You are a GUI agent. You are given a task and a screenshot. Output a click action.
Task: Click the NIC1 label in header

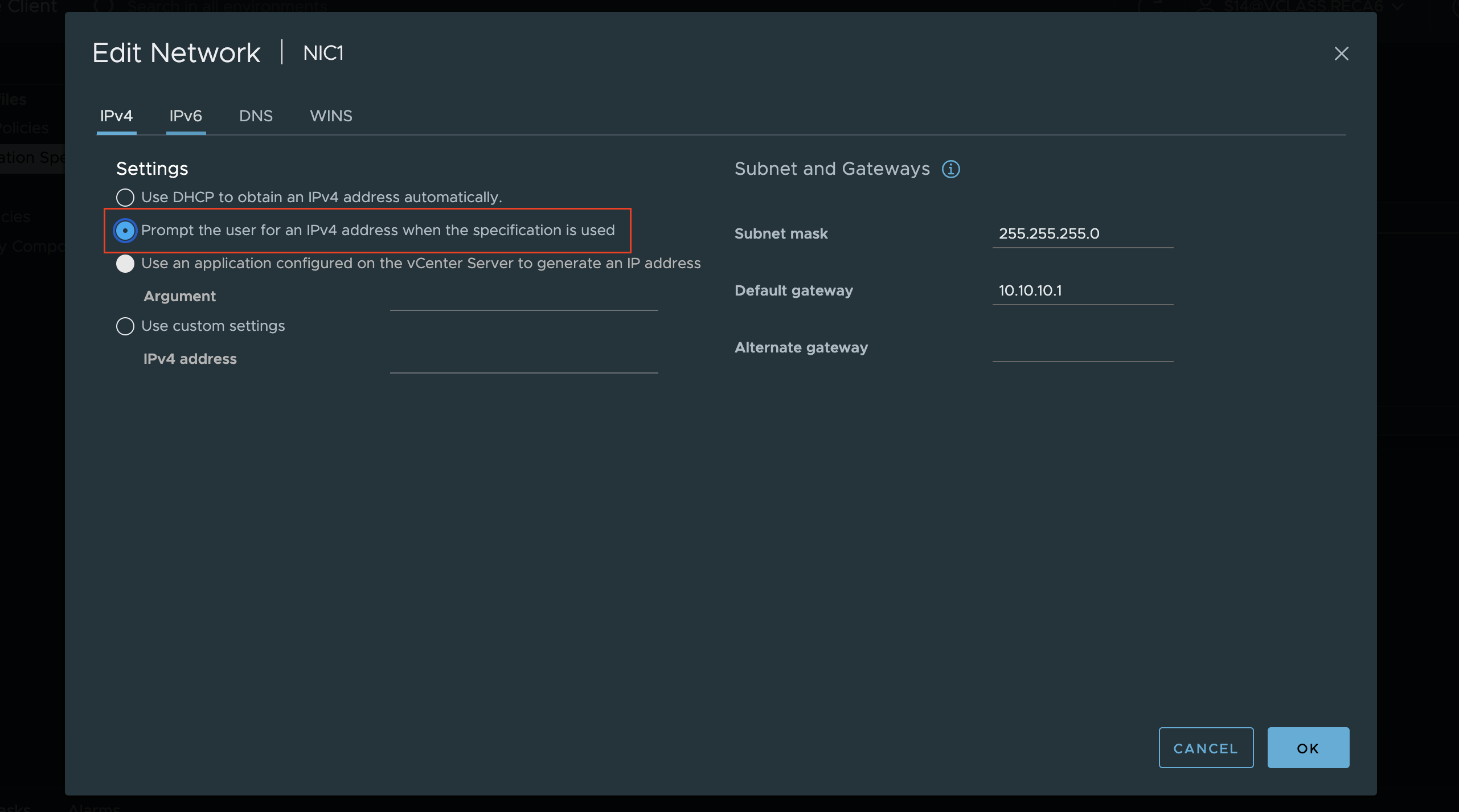pos(323,53)
